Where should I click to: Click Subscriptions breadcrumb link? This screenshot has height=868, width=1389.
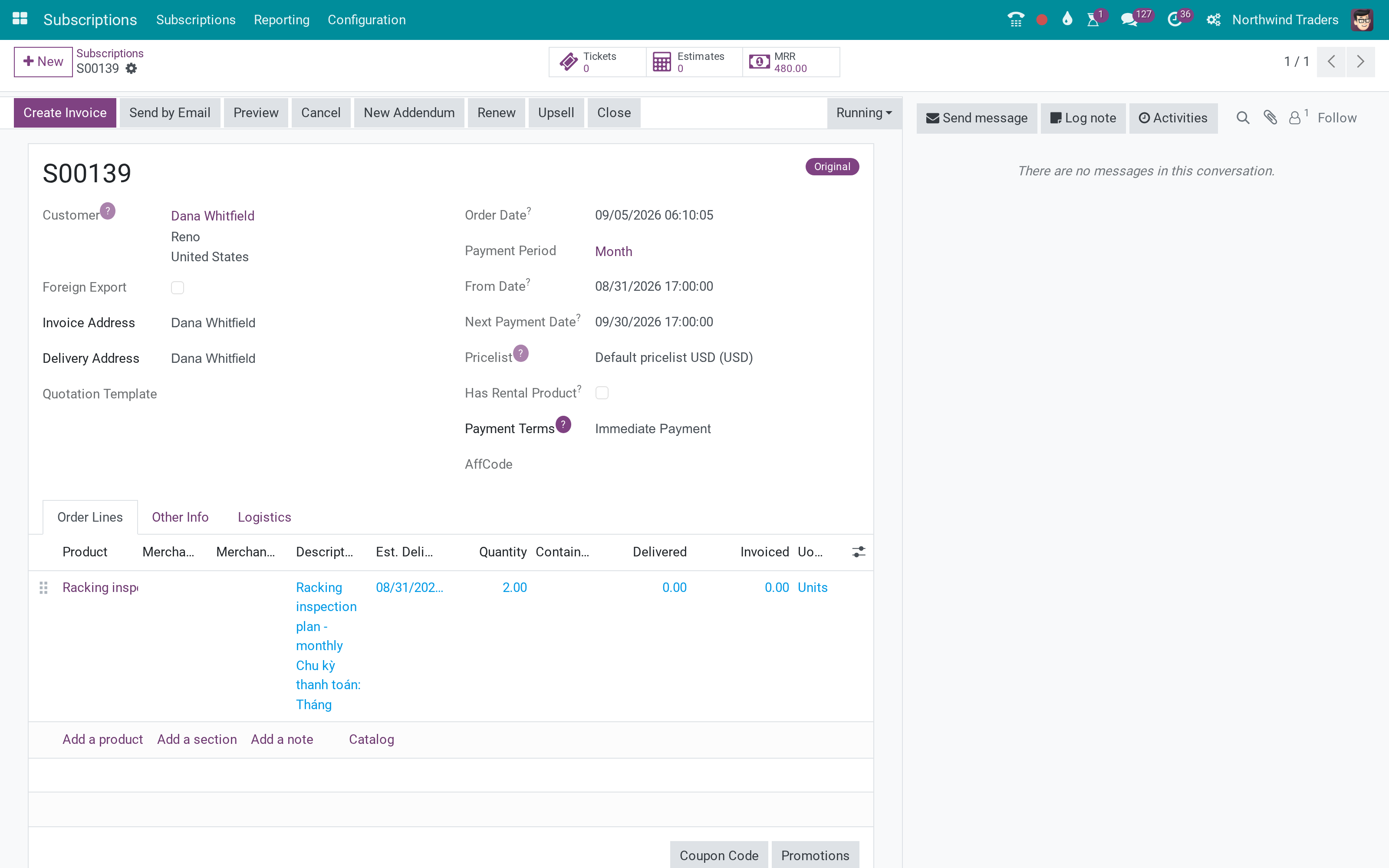110,53
